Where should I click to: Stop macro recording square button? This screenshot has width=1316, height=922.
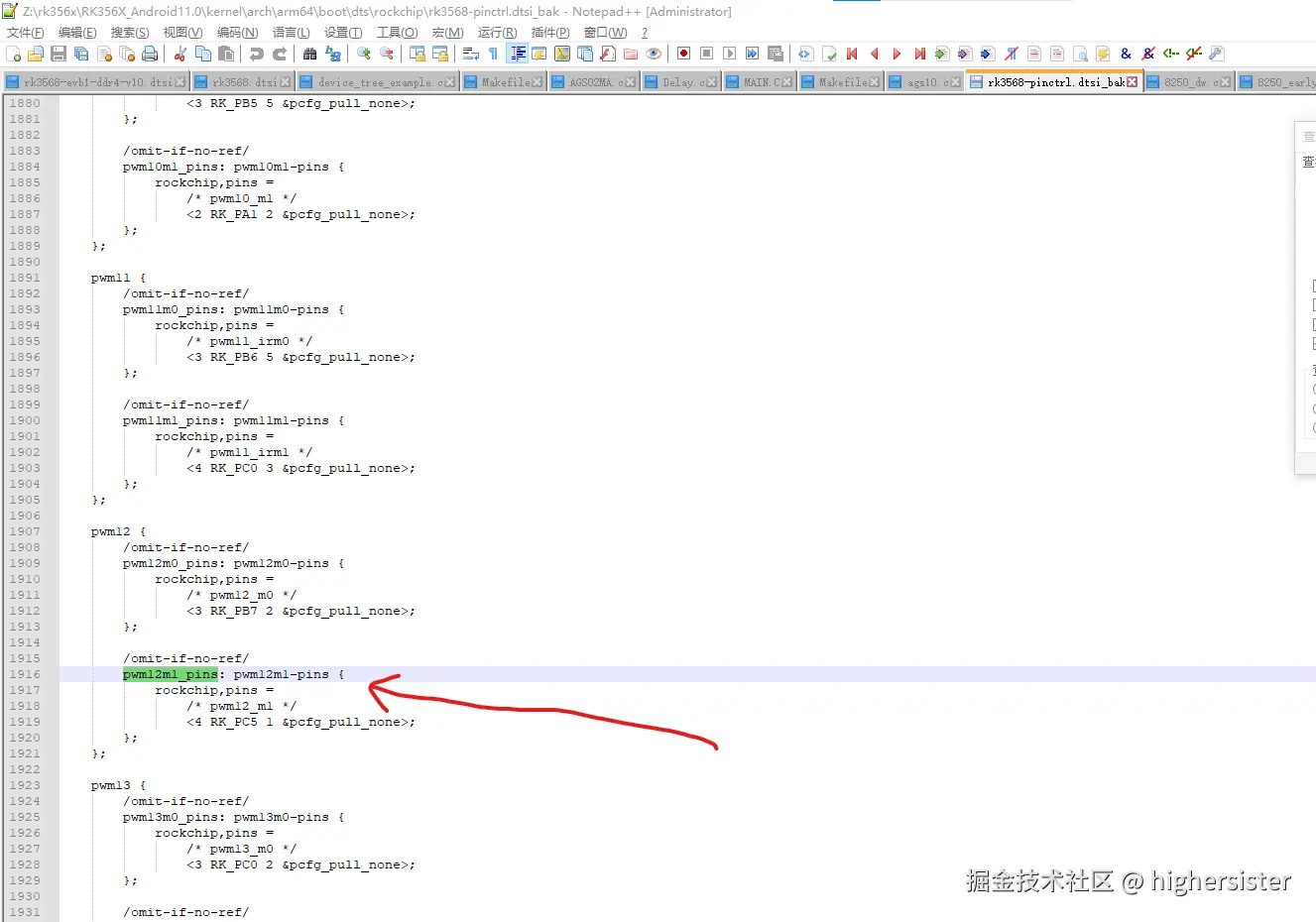coord(707,54)
